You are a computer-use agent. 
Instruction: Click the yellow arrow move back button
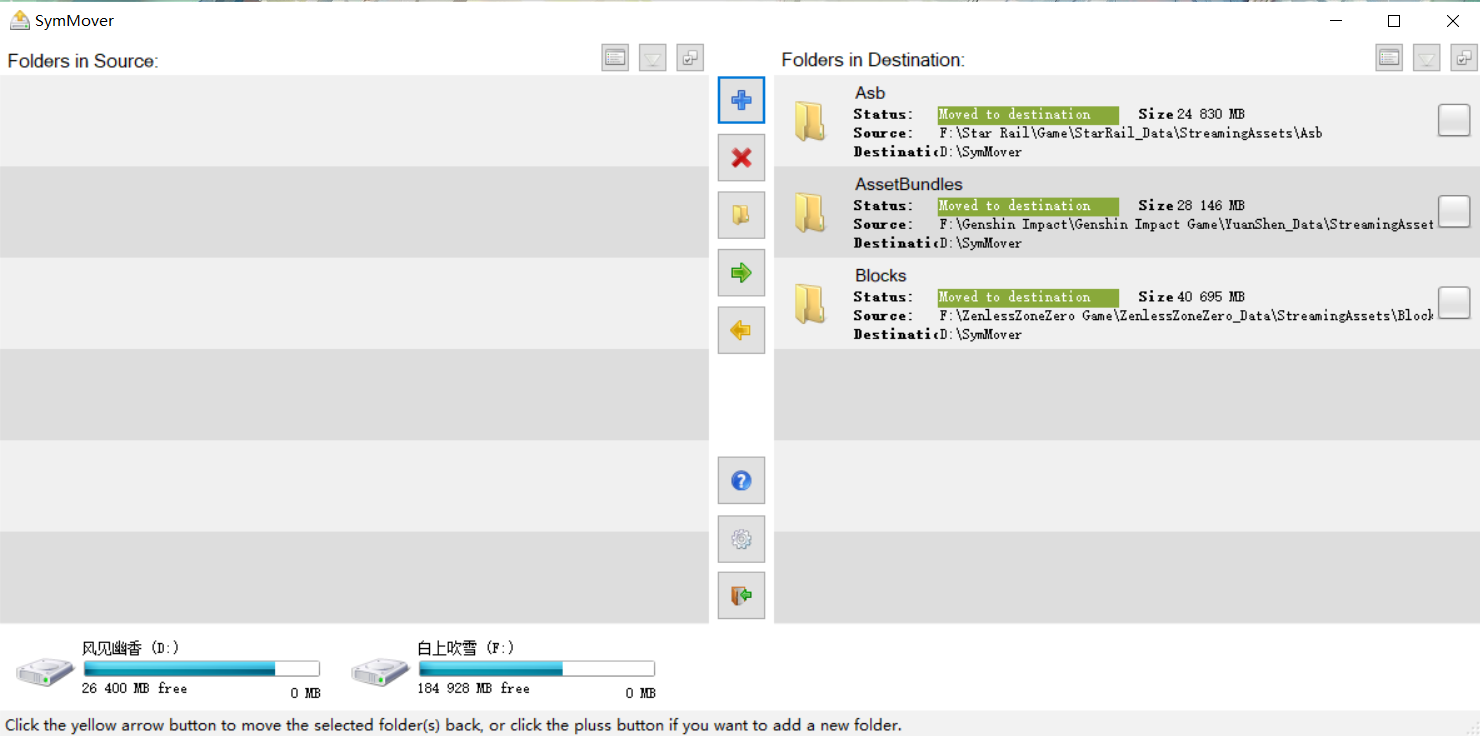741,330
